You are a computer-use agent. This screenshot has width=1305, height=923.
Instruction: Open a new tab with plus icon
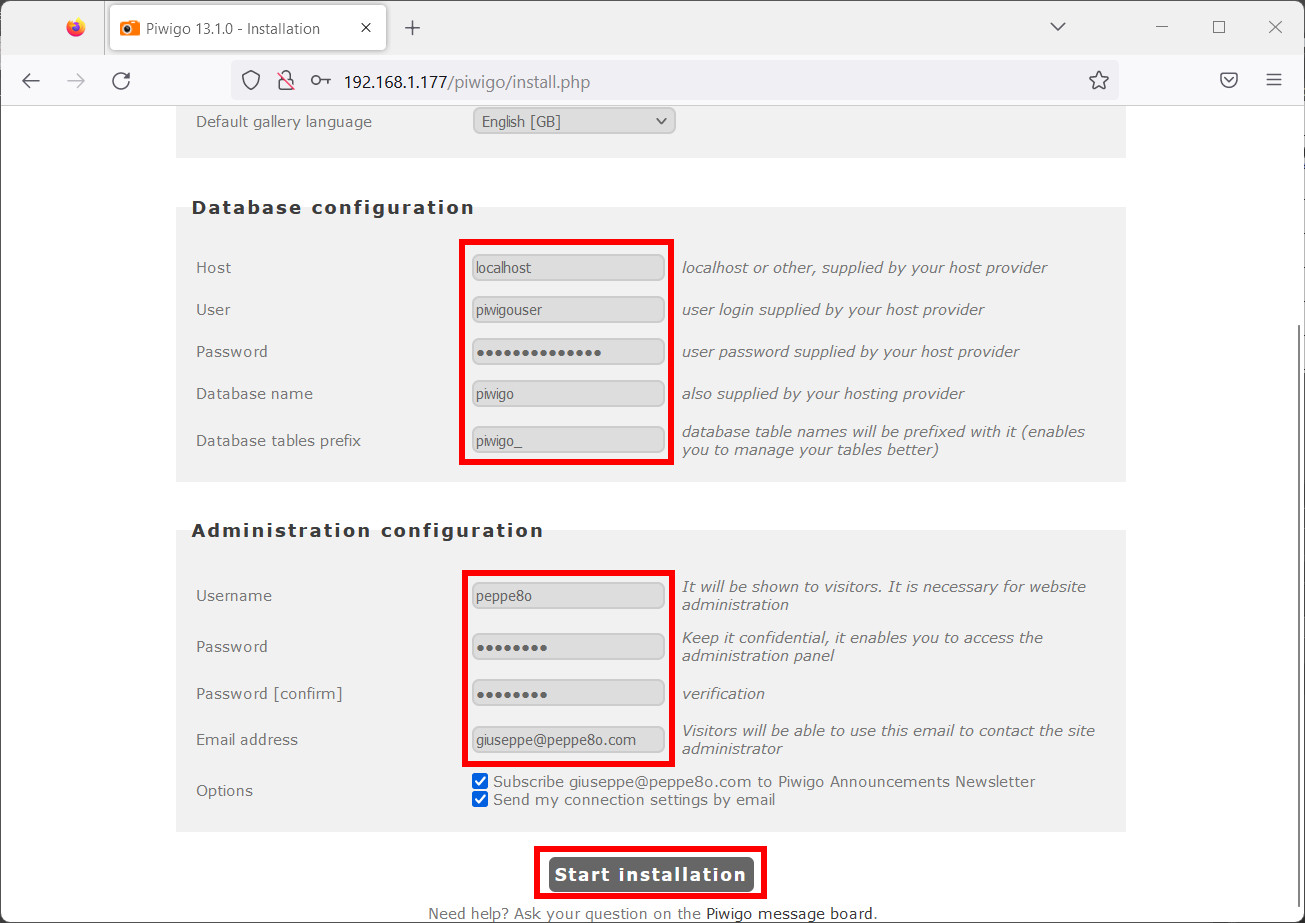point(412,28)
